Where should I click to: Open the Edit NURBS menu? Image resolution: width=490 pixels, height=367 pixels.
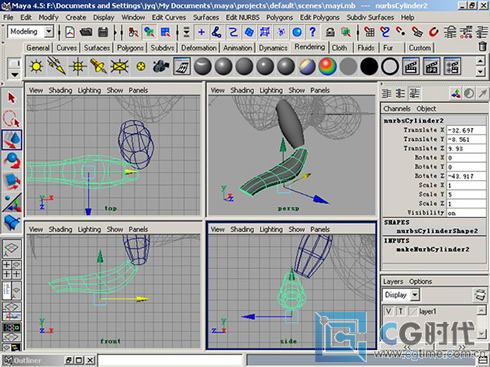(242, 17)
